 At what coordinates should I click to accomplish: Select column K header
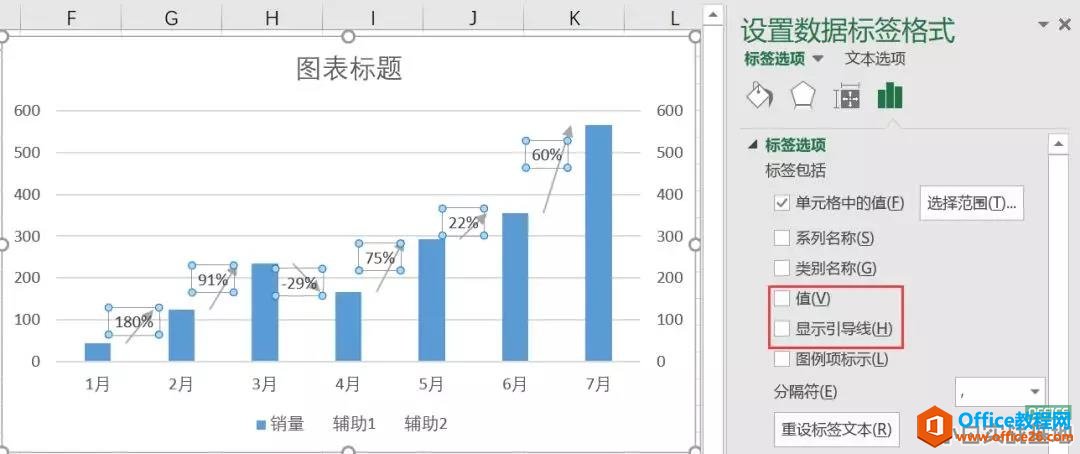point(574,18)
